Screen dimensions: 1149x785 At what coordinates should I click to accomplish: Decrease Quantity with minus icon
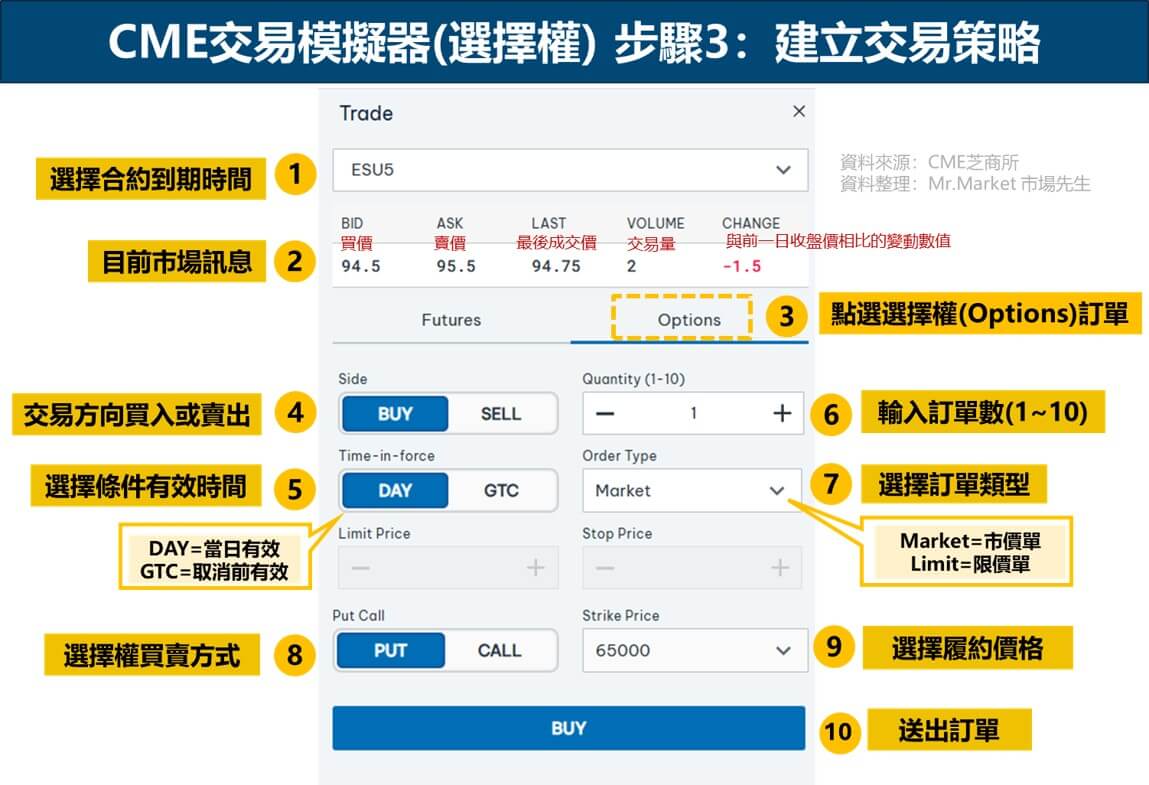pos(605,413)
